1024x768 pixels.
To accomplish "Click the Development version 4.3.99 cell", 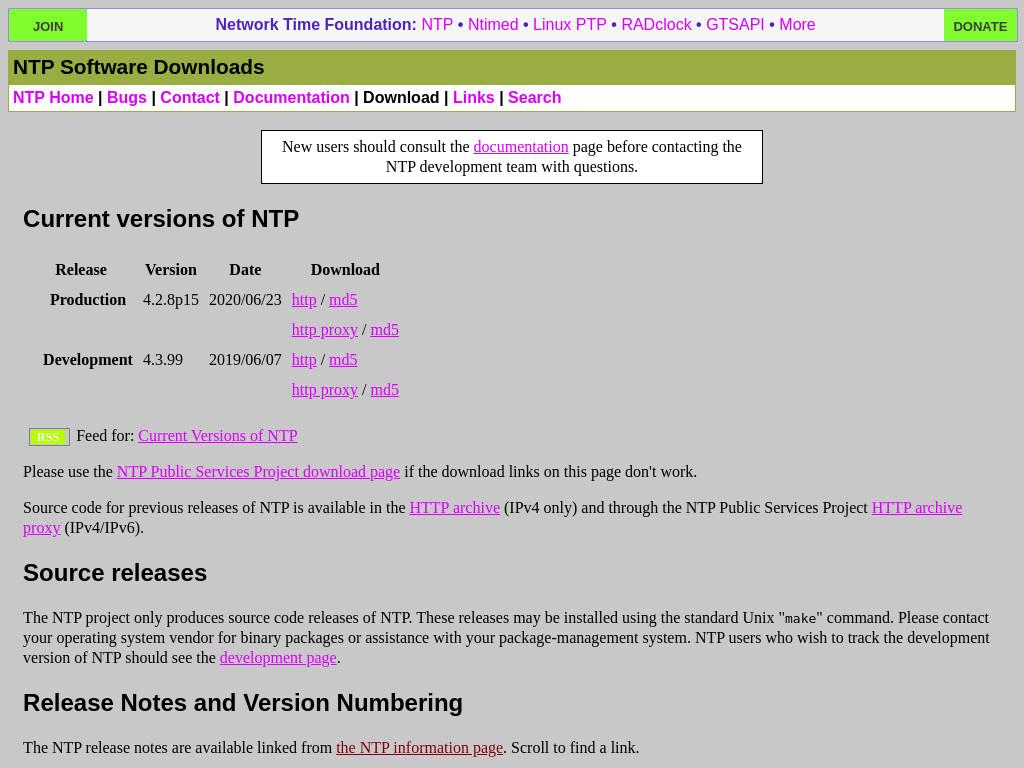I will point(163,360).
